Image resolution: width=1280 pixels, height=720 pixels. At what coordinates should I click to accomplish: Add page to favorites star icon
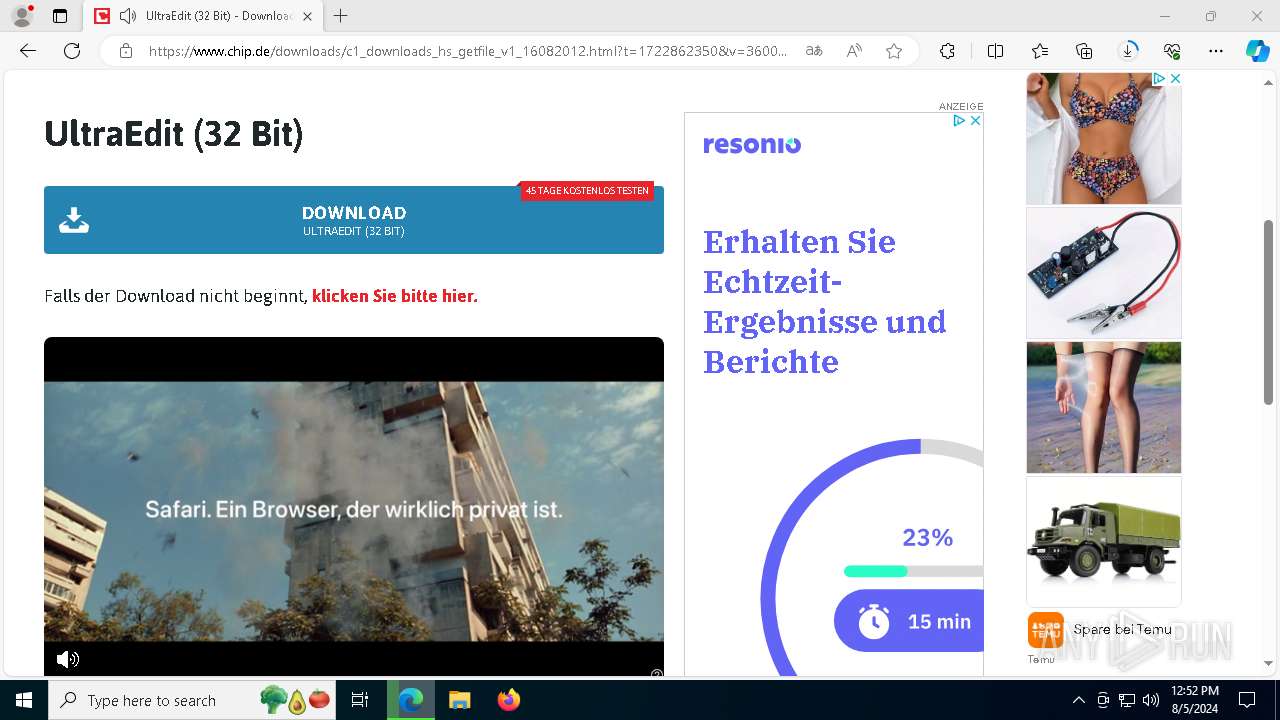[894, 51]
